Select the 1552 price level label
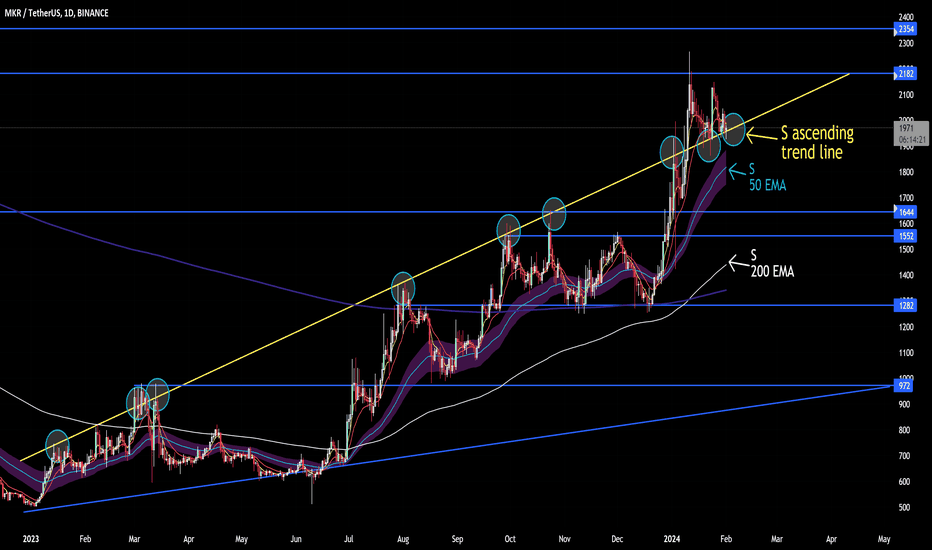The image size is (932, 550). (x=906, y=236)
